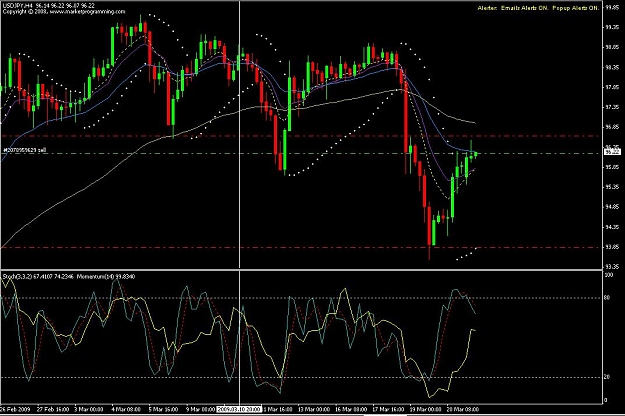Click the 93.35 price at the axis bottom

point(612,267)
